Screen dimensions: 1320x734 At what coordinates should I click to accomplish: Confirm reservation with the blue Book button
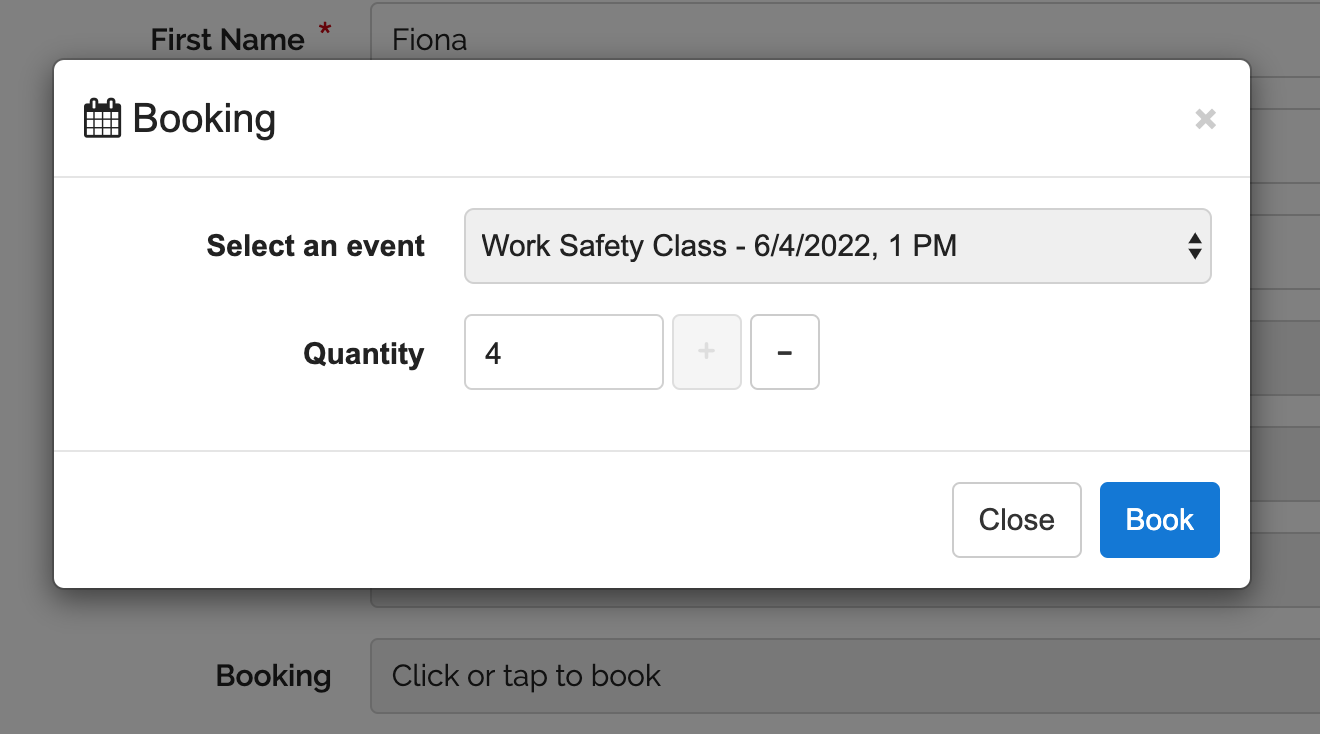[1160, 520]
